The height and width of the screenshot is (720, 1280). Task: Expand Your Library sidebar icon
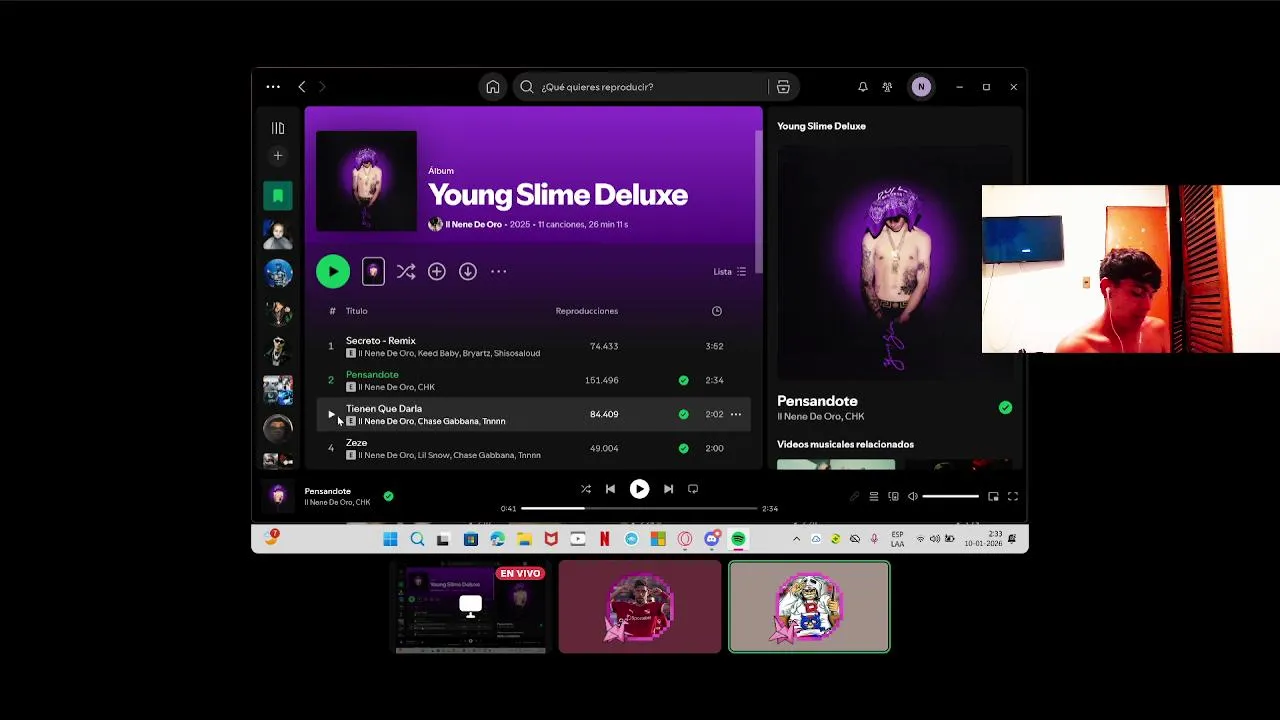pyautogui.click(x=278, y=128)
